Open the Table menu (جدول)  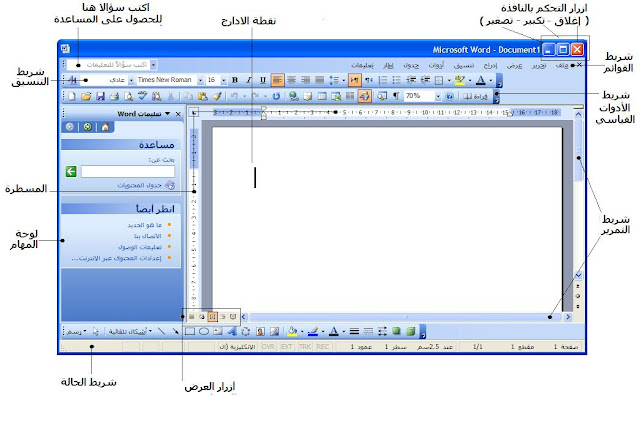click(411, 65)
